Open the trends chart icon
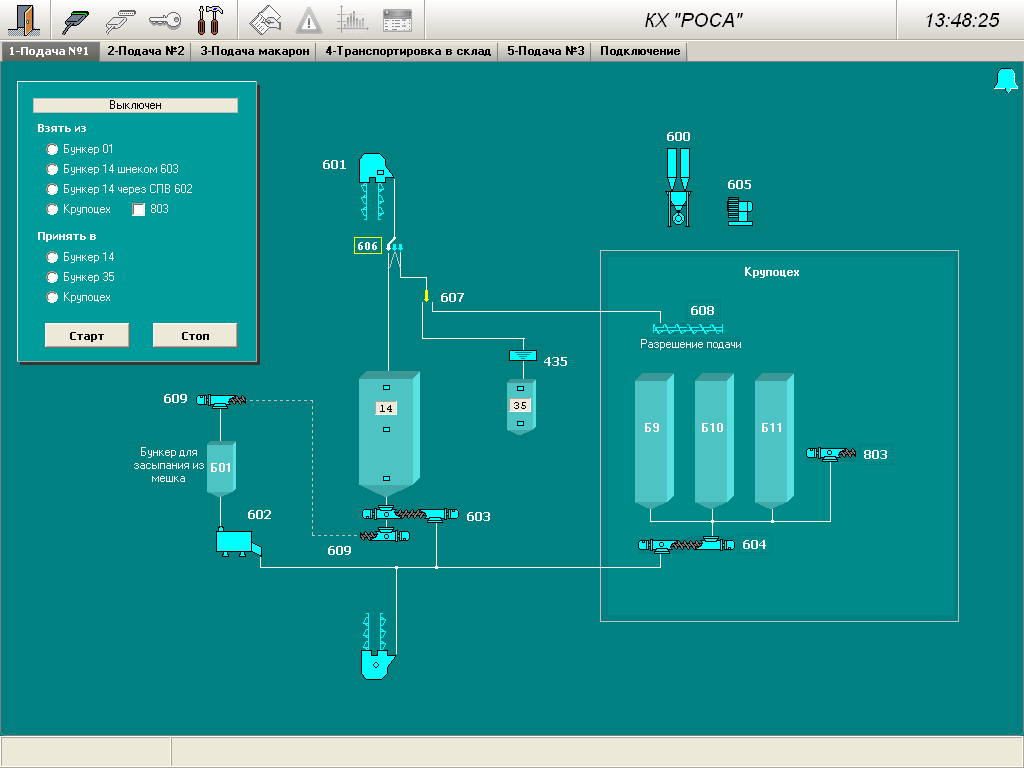This screenshot has width=1024, height=768. point(352,20)
